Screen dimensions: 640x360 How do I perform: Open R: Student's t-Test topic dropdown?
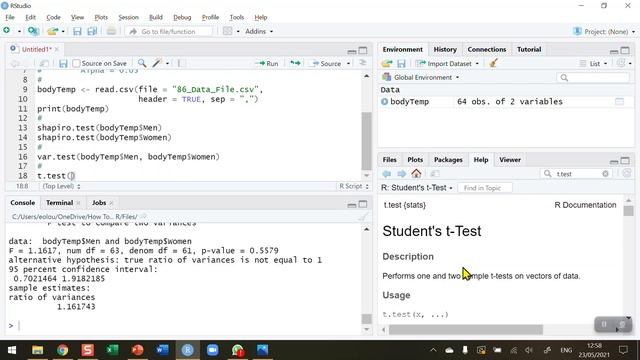pos(417,188)
